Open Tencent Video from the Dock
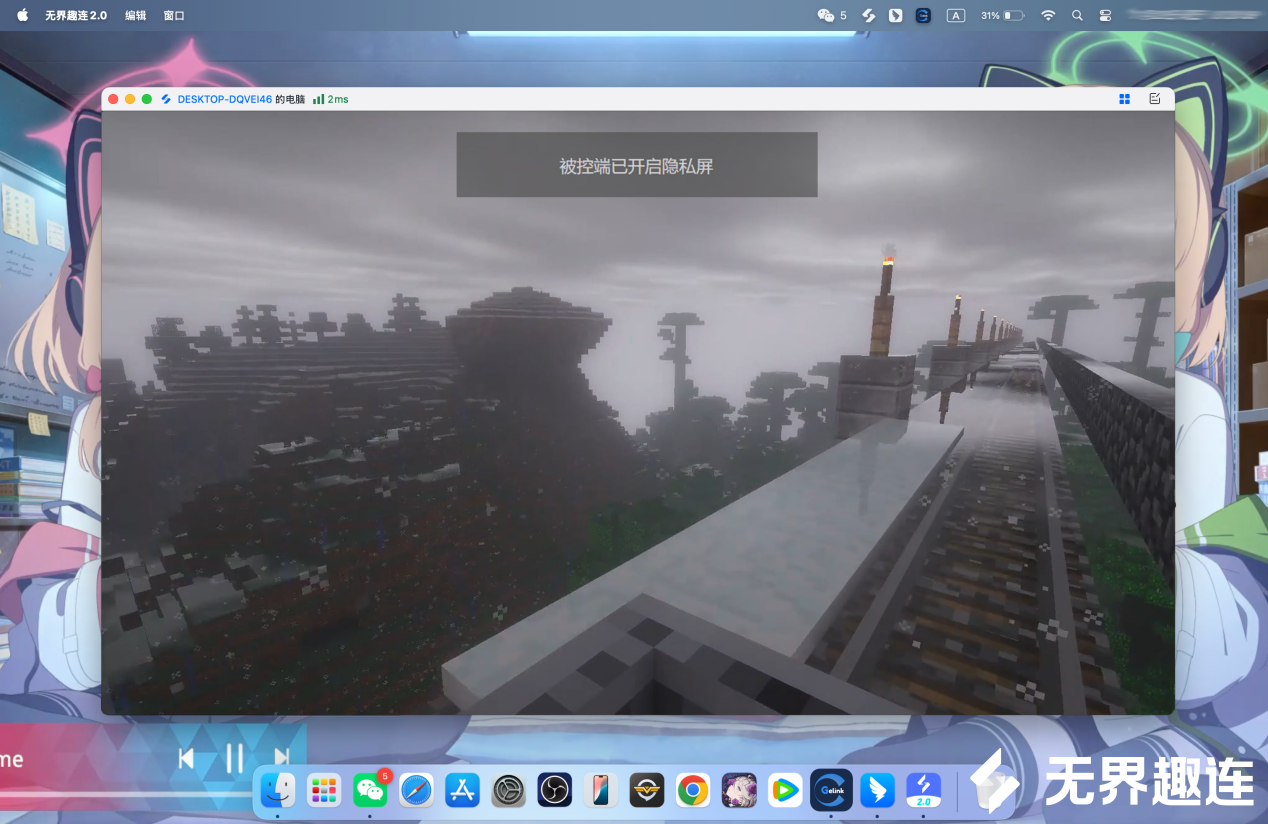Viewport: 1268px width, 824px height. click(785, 790)
